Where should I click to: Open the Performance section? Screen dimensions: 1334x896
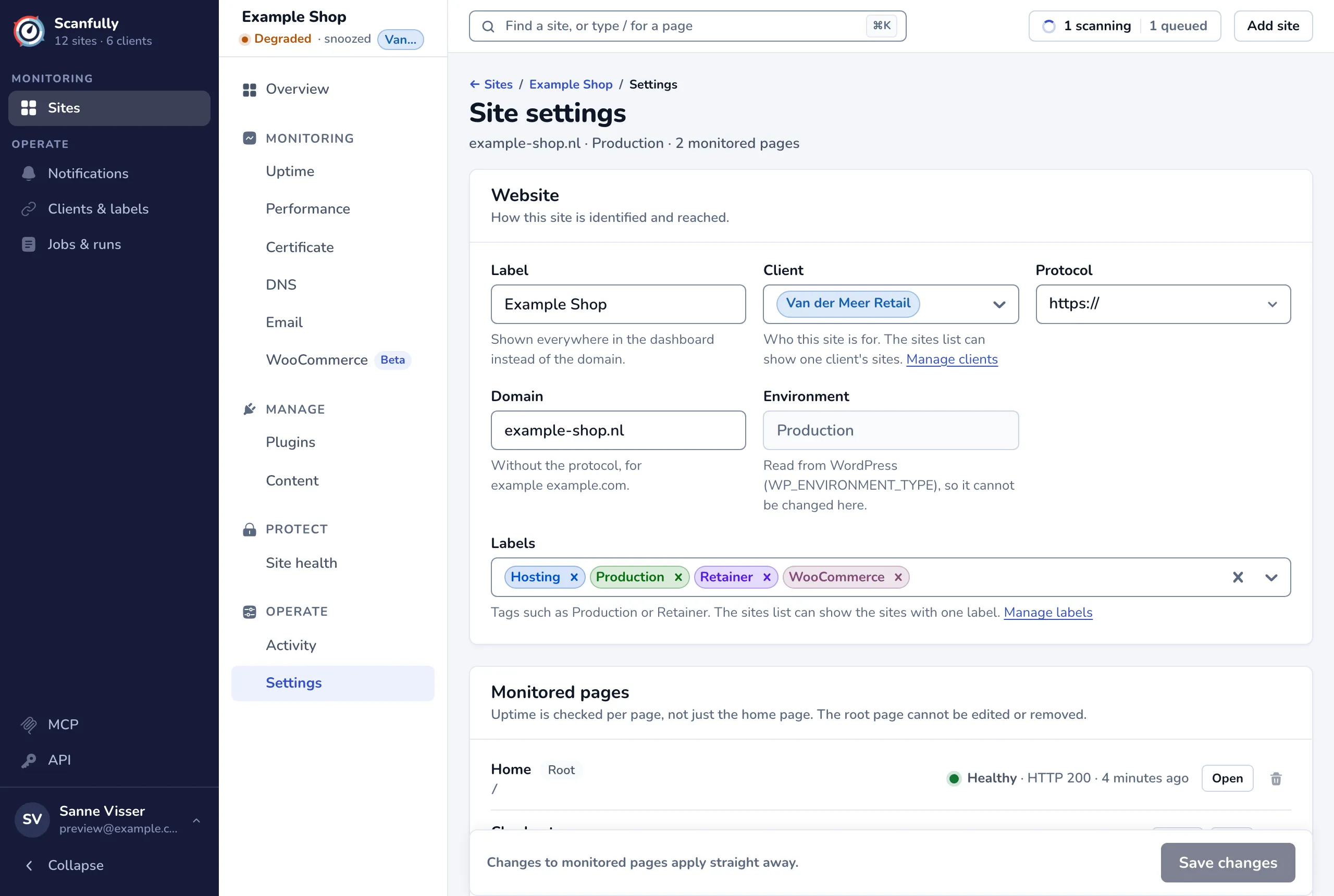pyautogui.click(x=332, y=208)
